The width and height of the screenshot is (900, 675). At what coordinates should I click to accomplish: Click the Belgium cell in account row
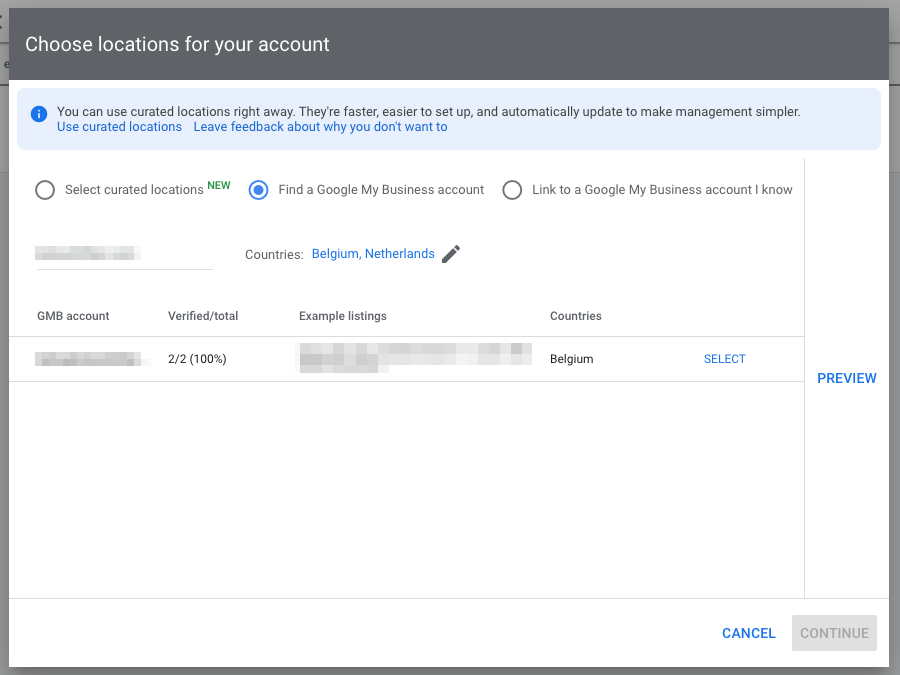point(572,359)
